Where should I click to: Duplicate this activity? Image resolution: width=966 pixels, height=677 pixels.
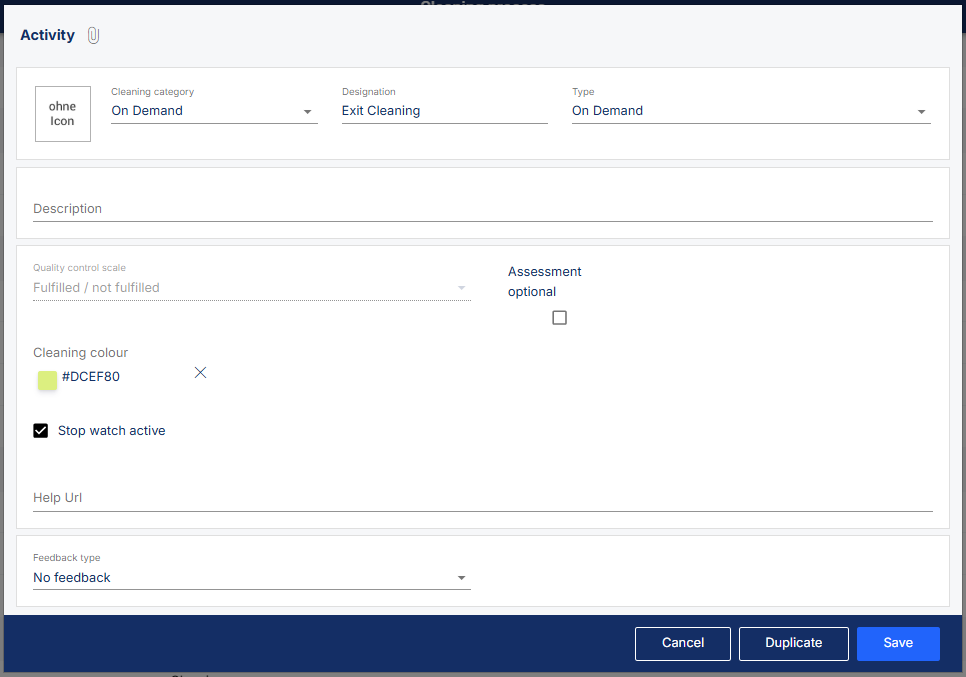[x=793, y=643]
